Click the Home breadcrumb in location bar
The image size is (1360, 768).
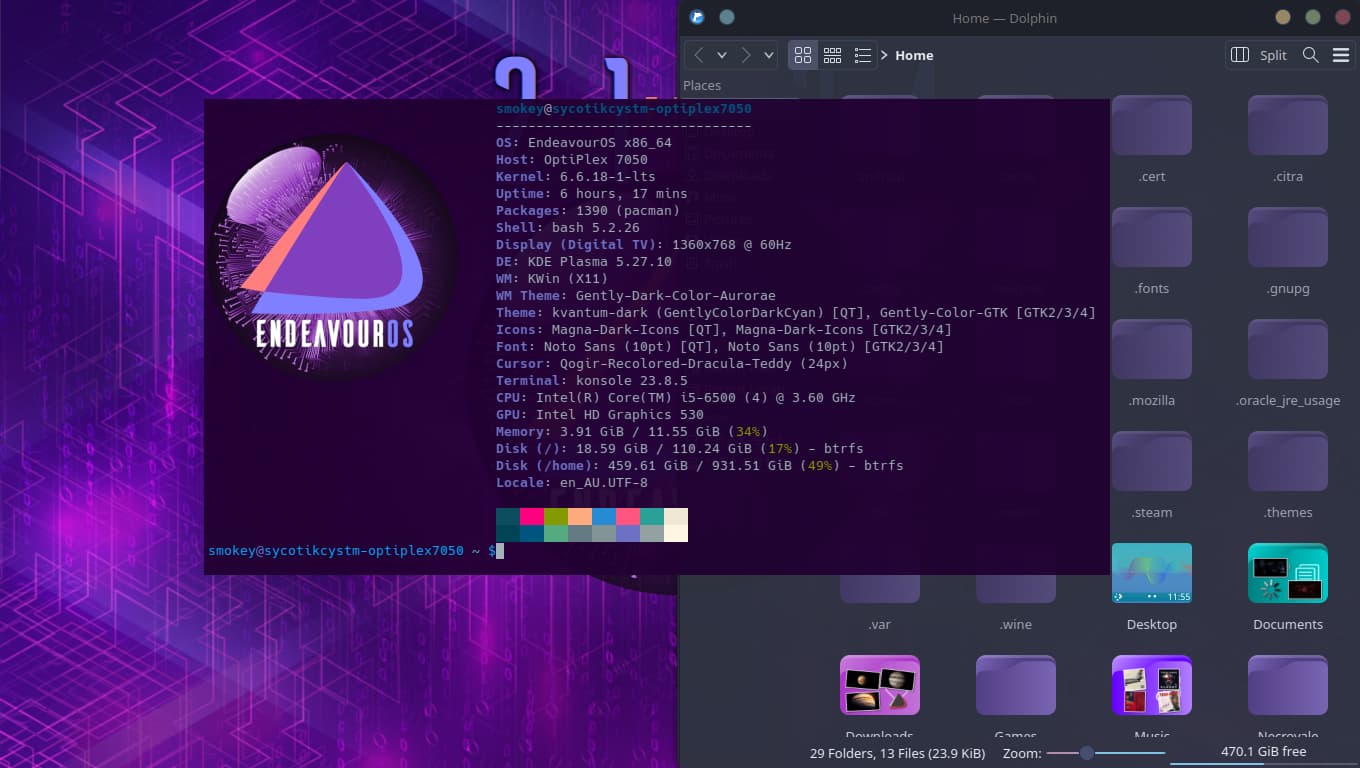coord(914,55)
